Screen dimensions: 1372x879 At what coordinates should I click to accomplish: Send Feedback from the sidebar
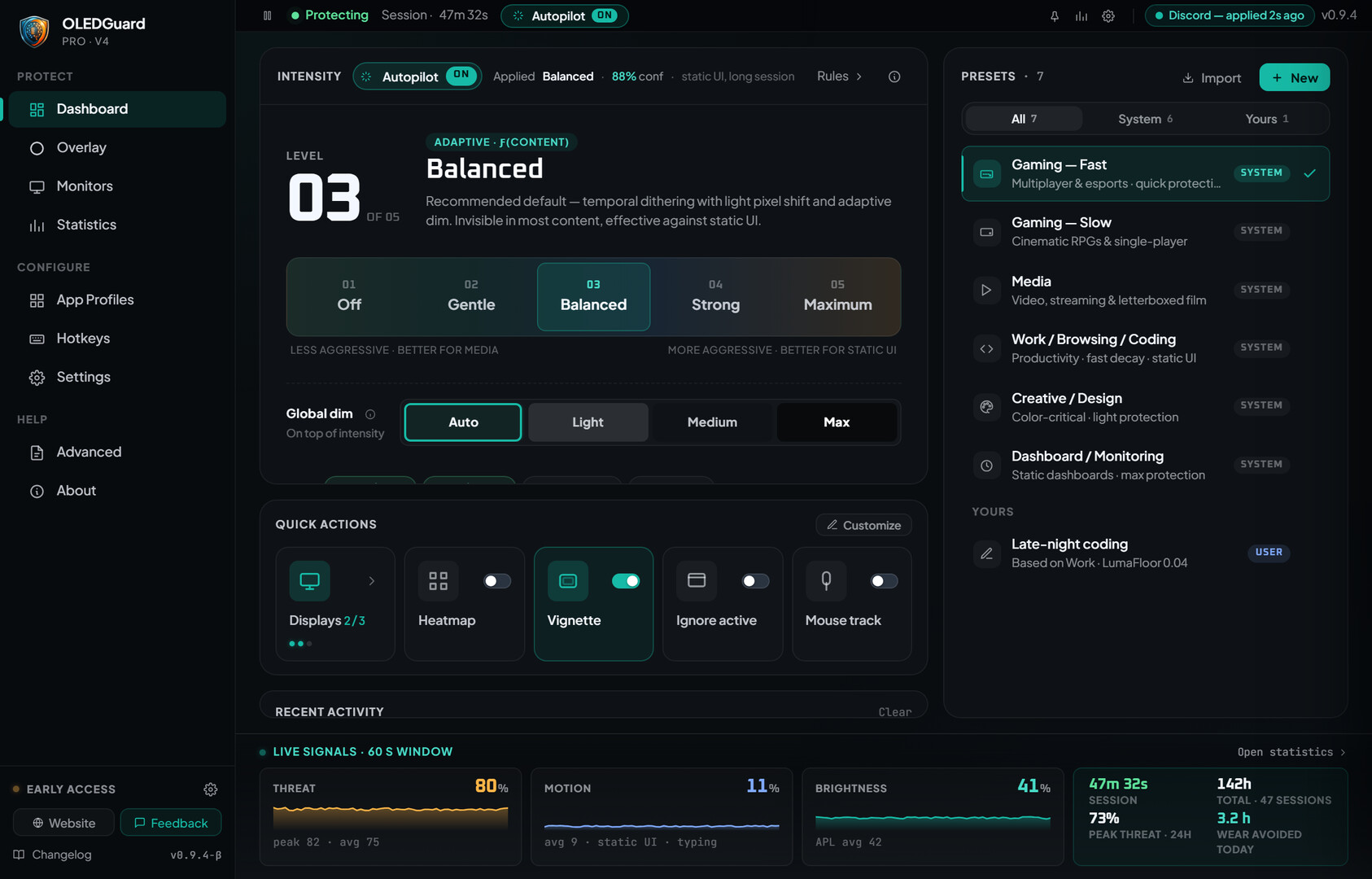[171, 823]
